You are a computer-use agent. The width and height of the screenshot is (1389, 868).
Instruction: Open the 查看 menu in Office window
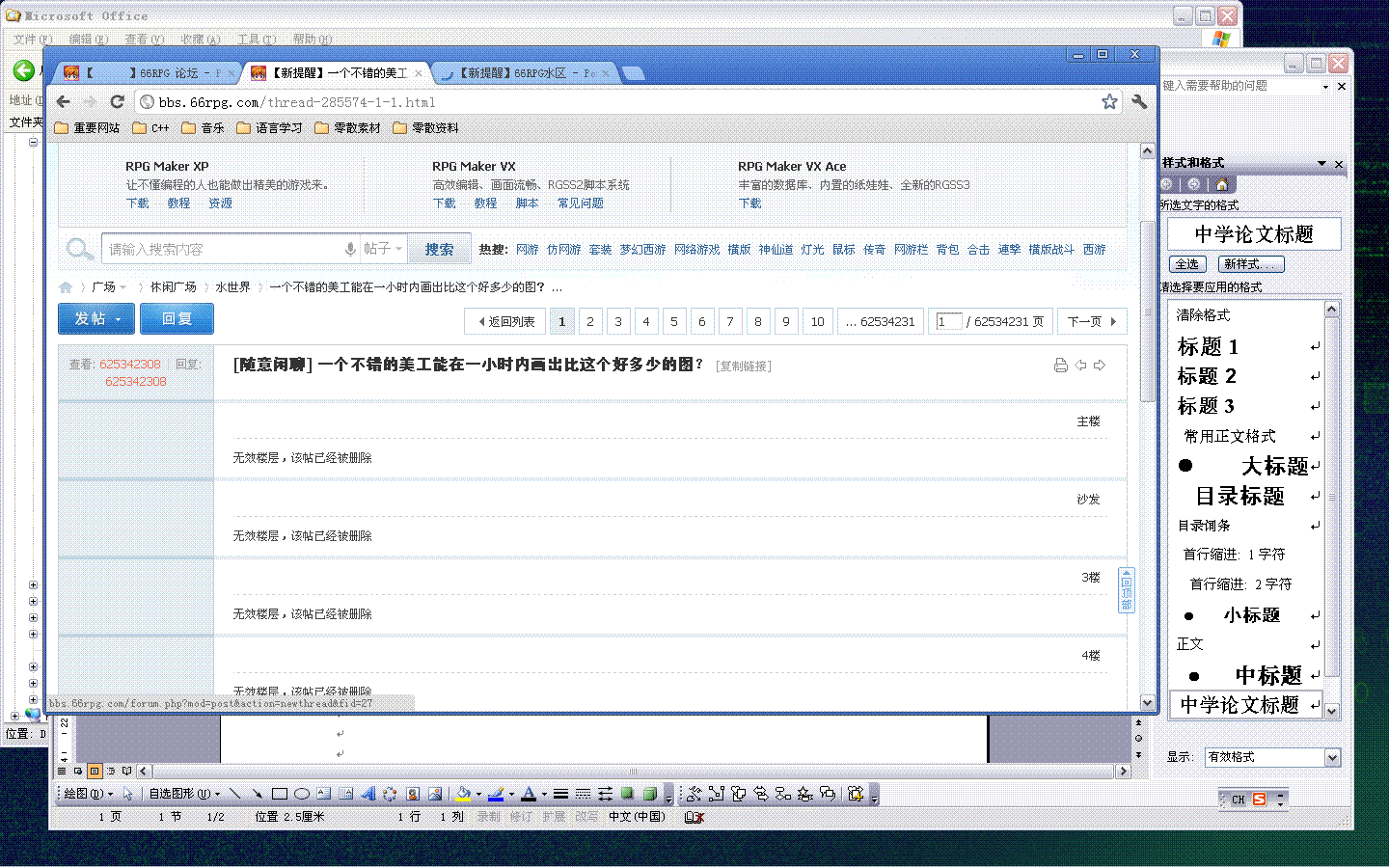point(144,40)
